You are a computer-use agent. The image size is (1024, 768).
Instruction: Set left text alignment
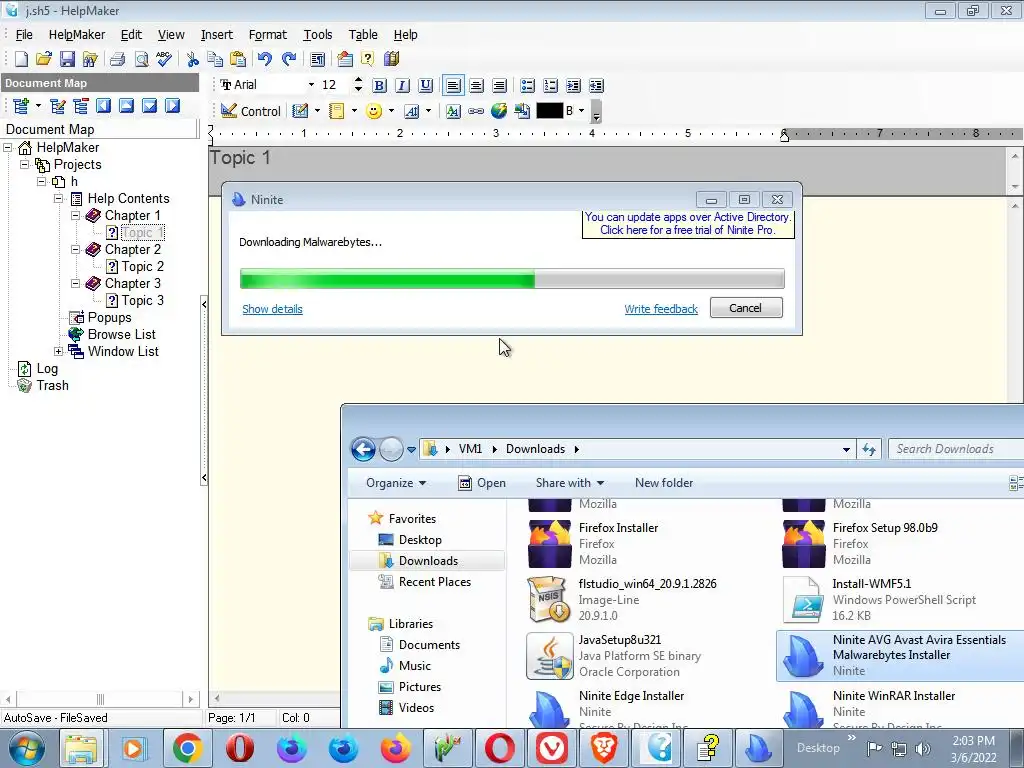453,86
